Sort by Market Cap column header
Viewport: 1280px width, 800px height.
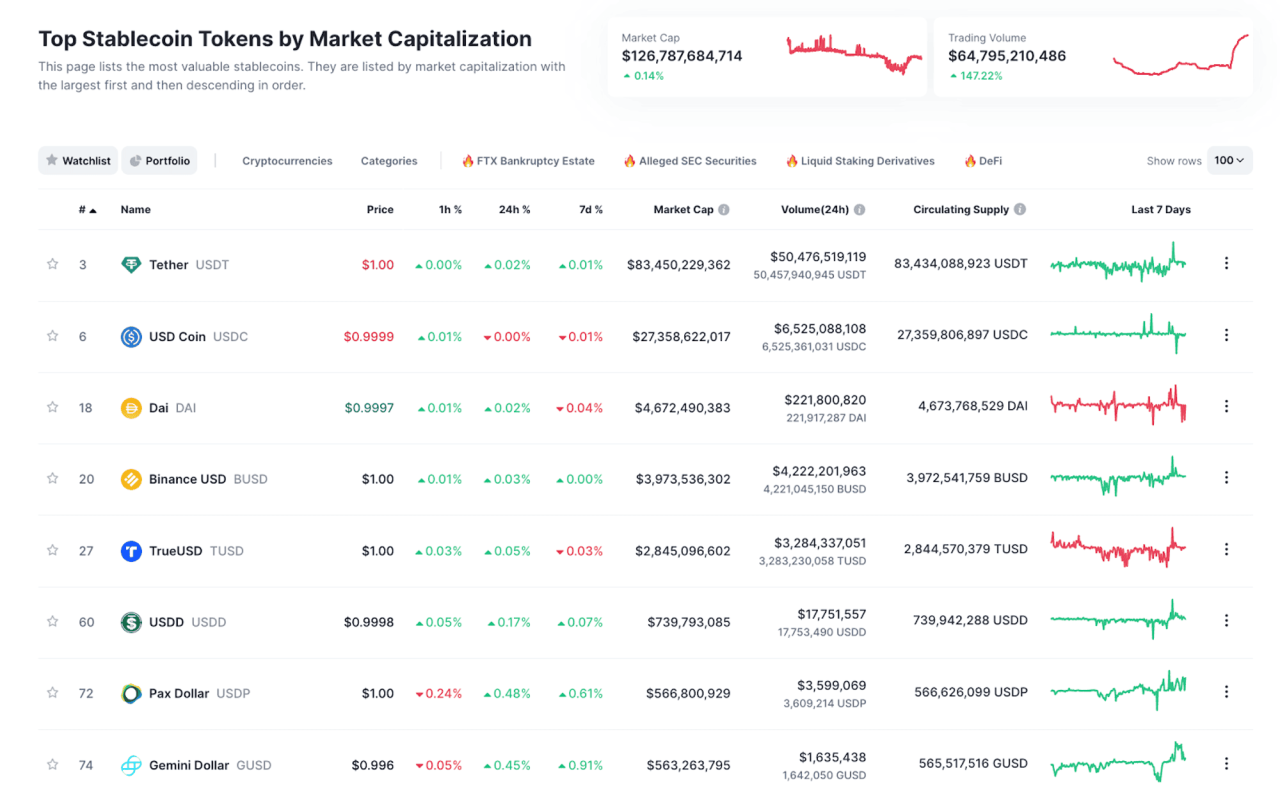pos(684,210)
